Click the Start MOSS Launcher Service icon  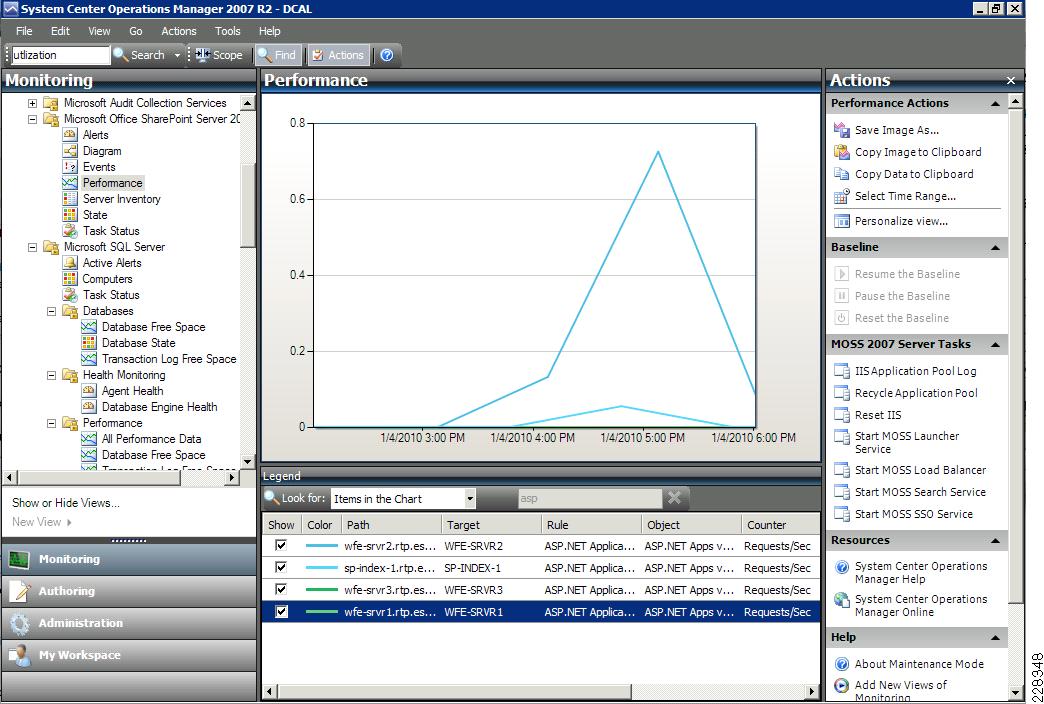click(x=842, y=437)
